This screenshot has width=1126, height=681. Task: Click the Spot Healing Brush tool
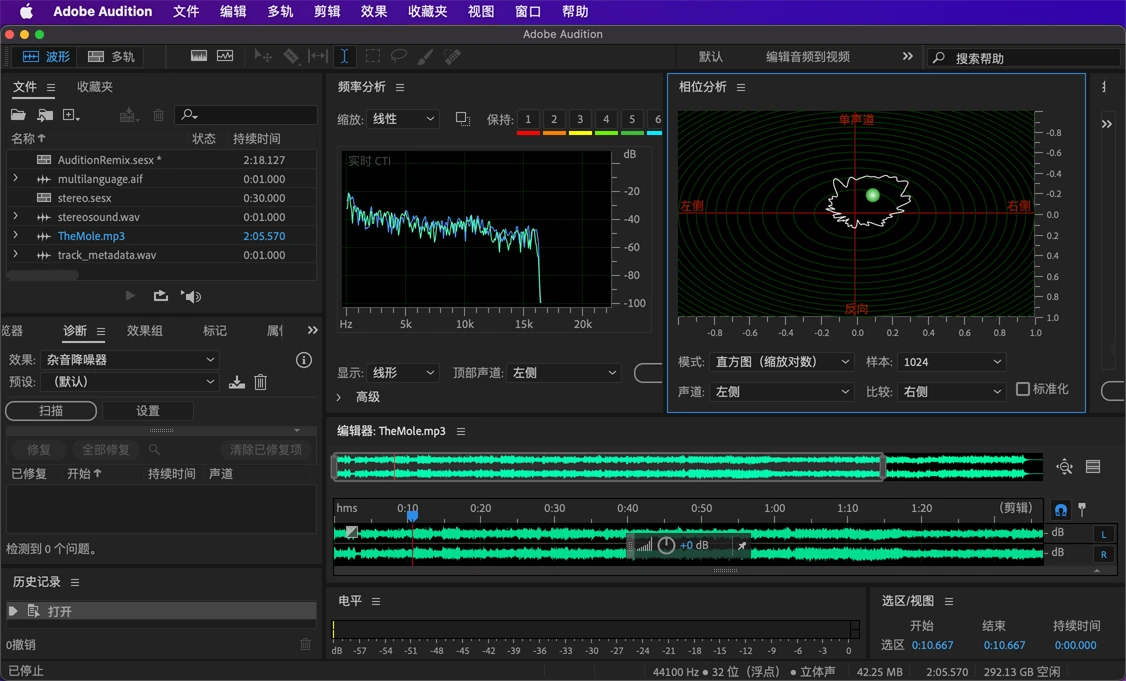point(452,57)
